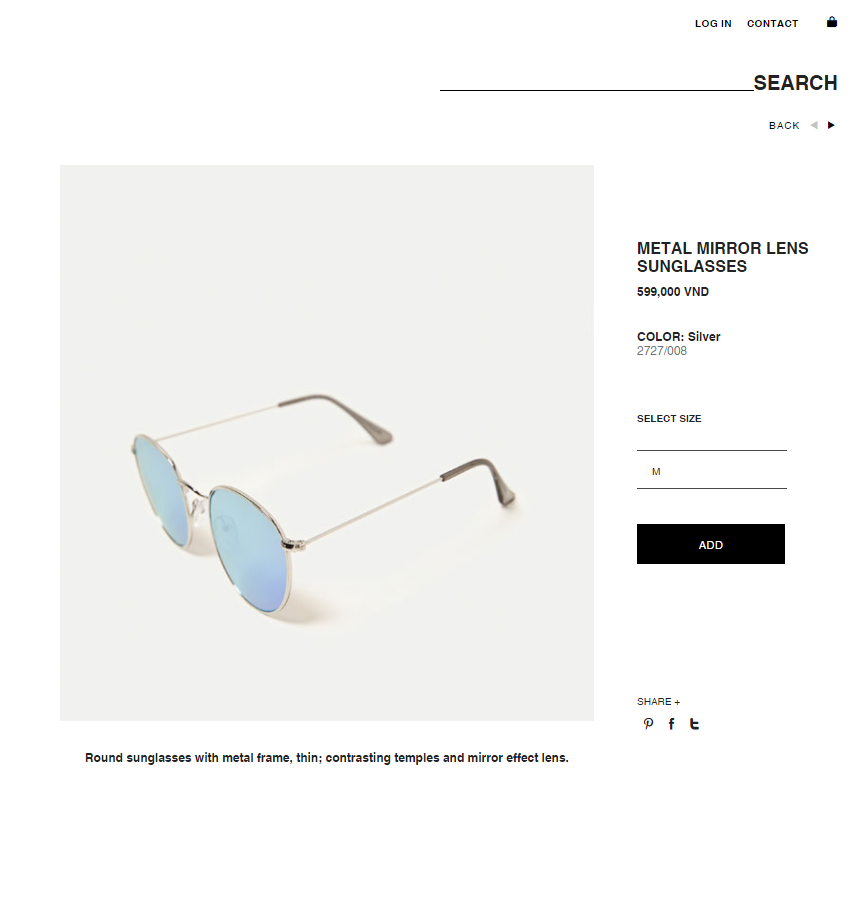Viewport: 857px width, 913px height.
Task: Click the product description text
Action: click(x=327, y=758)
